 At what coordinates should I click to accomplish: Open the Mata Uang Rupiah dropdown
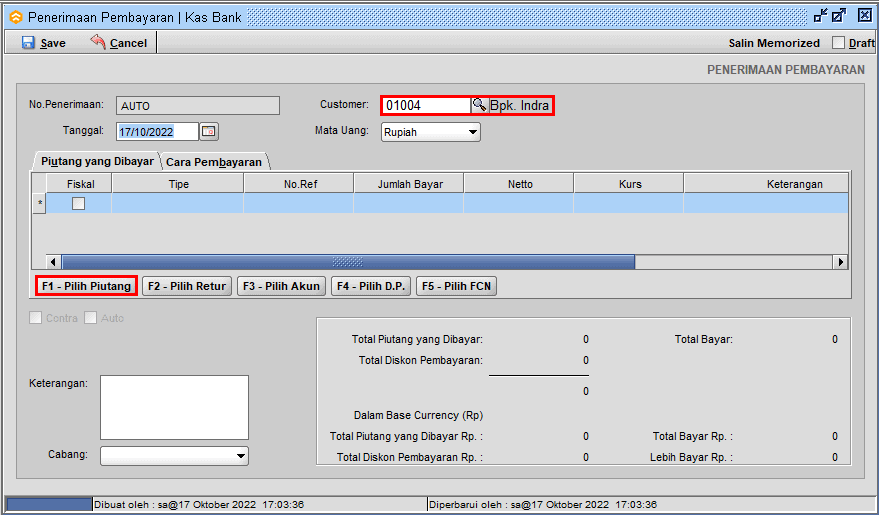pos(431,132)
